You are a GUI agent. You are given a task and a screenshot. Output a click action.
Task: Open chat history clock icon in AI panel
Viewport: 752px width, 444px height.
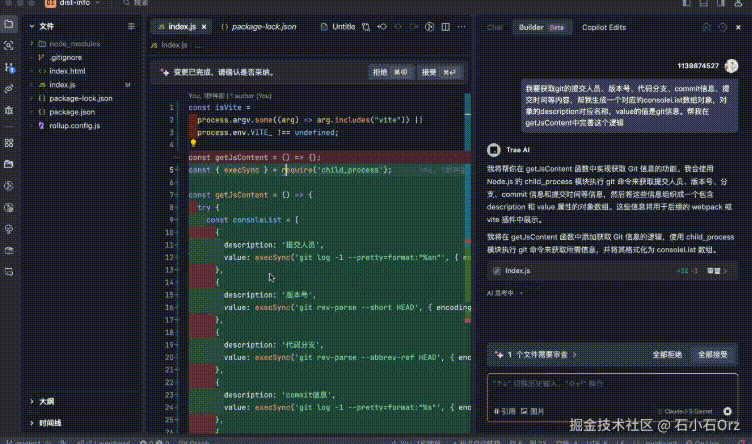coord(722,27)
